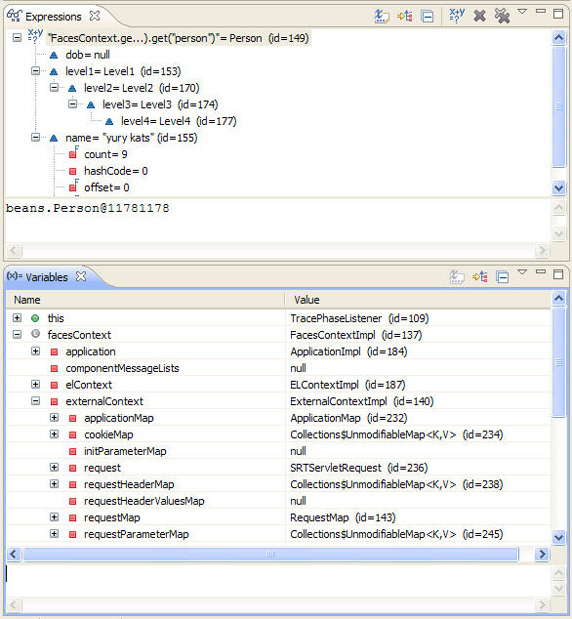This screenshot has height=619, width=572.
Task: Close the Variables tab
Action: point(81,276)
